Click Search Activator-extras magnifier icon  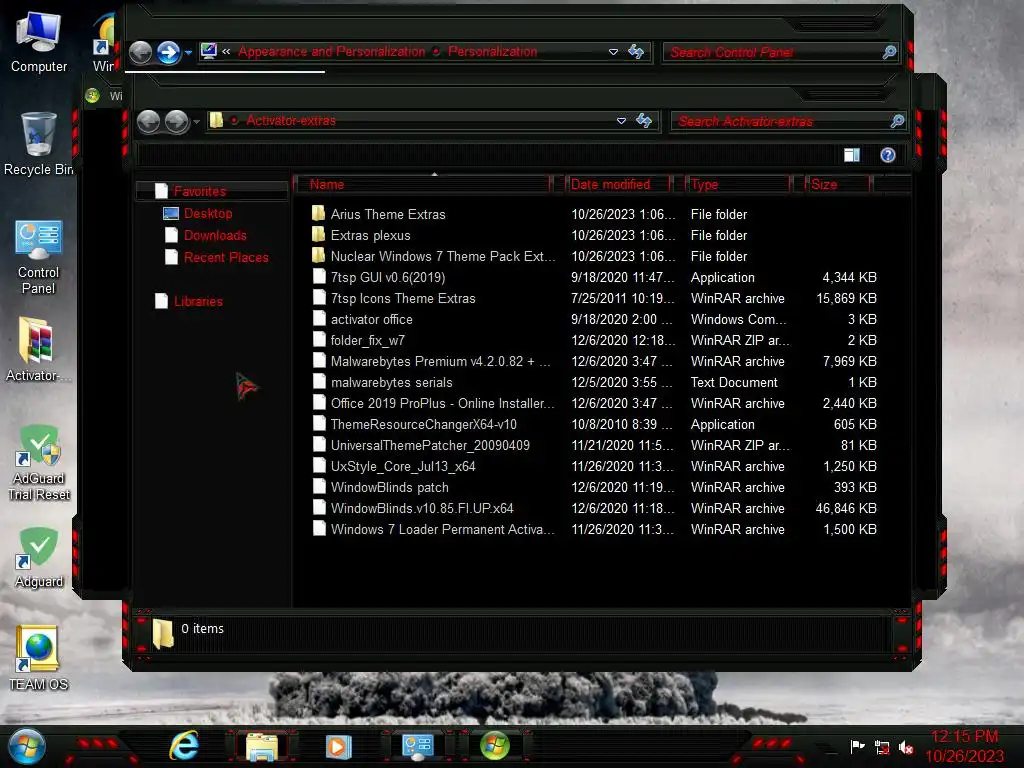(x=897, y=121)
